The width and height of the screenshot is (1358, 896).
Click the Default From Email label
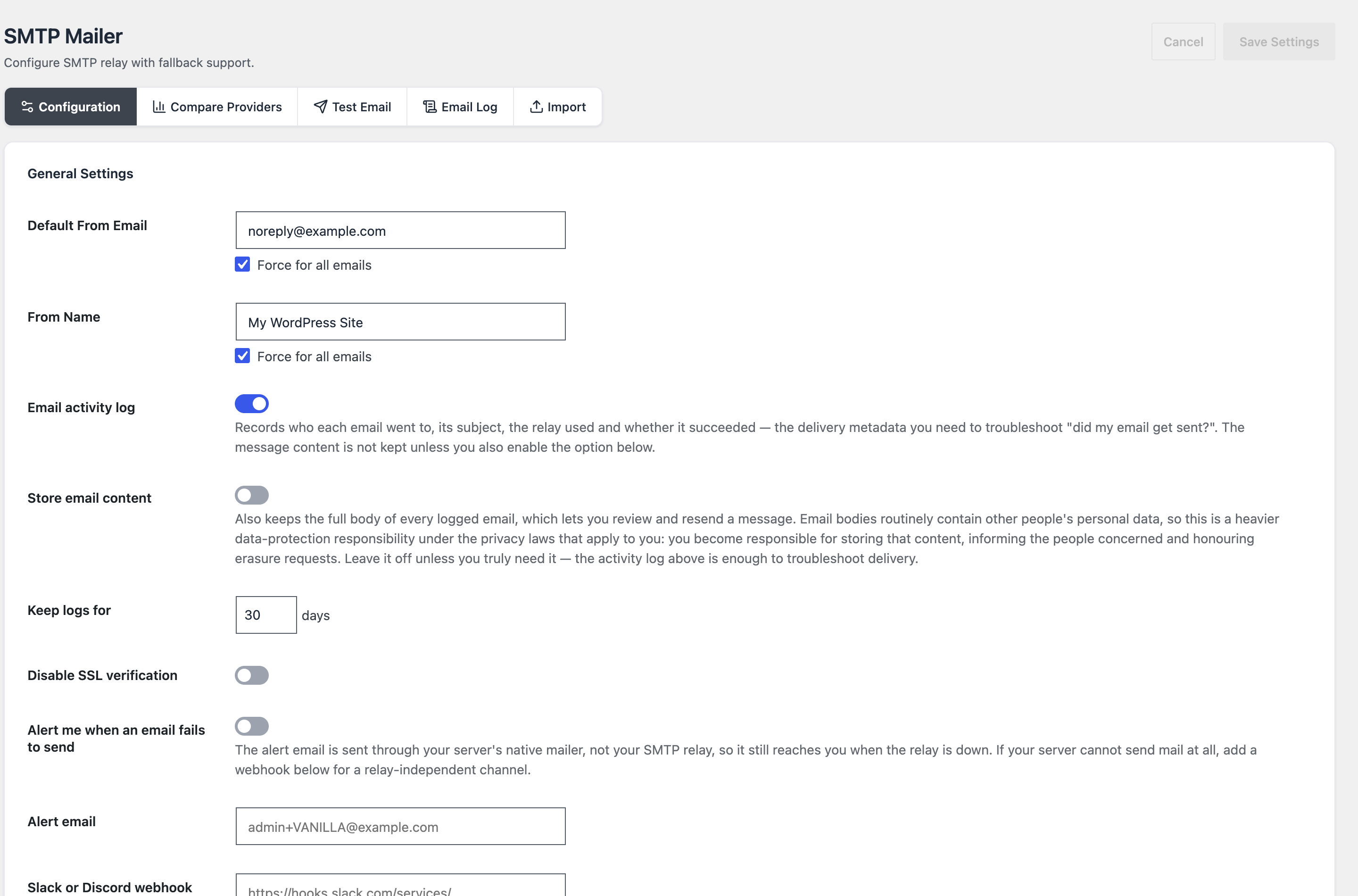pos(87,225)
